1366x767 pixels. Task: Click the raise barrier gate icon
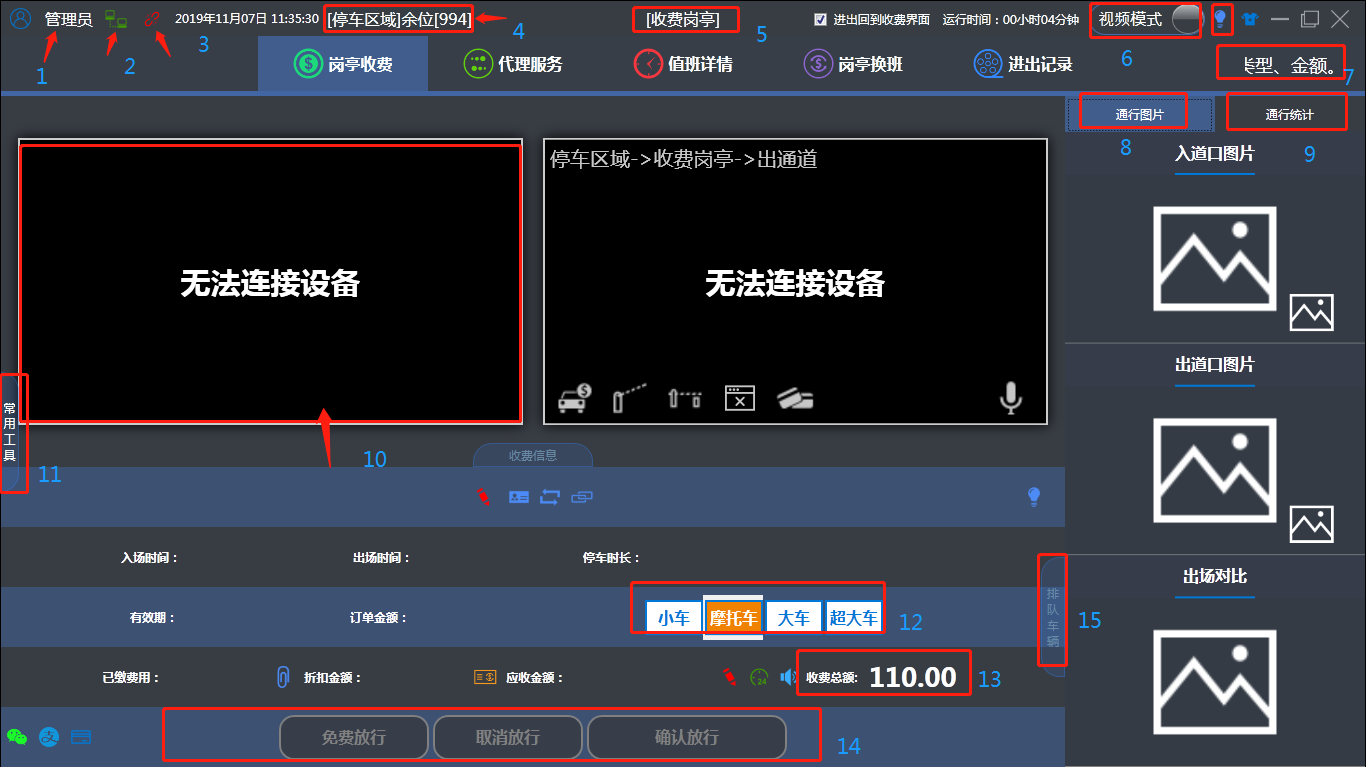pyautogui.click(x=628, y=398)
